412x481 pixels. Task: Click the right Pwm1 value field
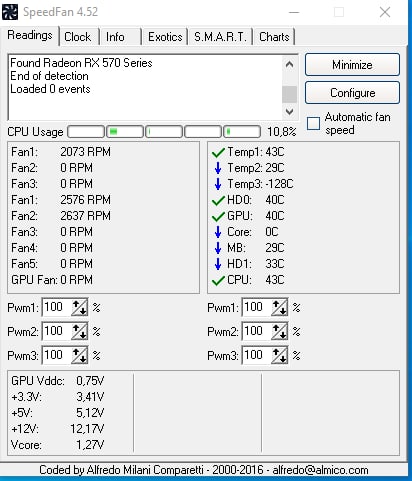click(x=257, y=307)
